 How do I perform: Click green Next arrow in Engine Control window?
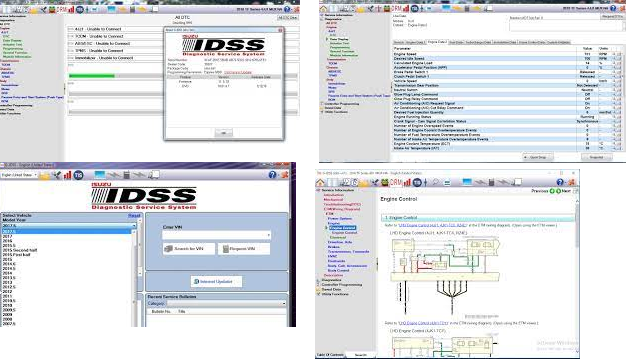point(558,191)
